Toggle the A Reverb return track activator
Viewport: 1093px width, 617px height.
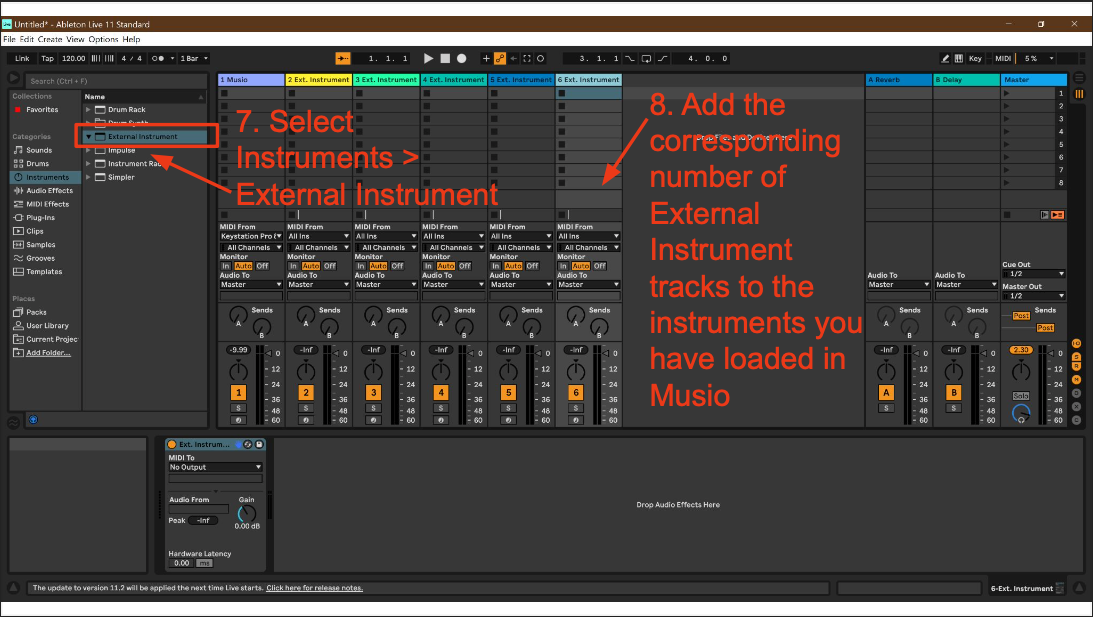(x=886, y=393)
